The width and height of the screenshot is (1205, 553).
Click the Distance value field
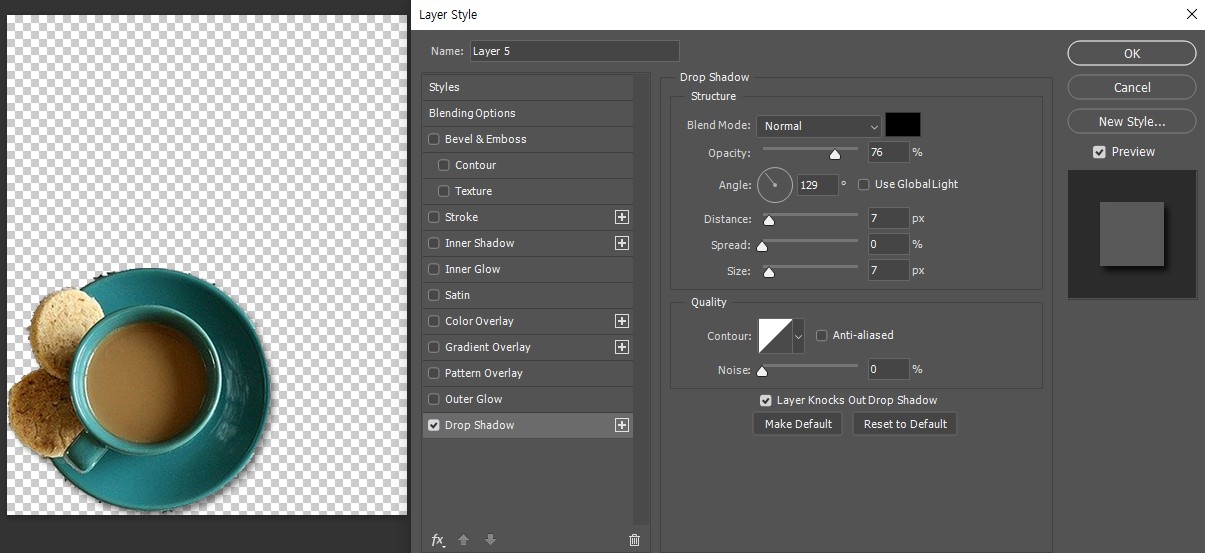[888, 218]
